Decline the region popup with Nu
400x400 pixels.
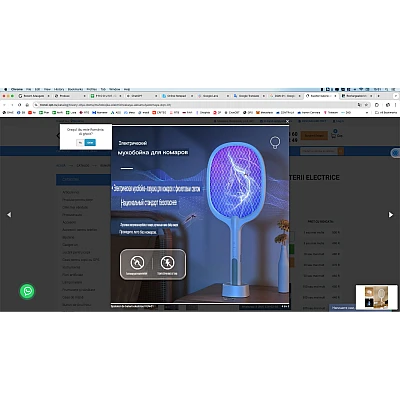point(80,143)
